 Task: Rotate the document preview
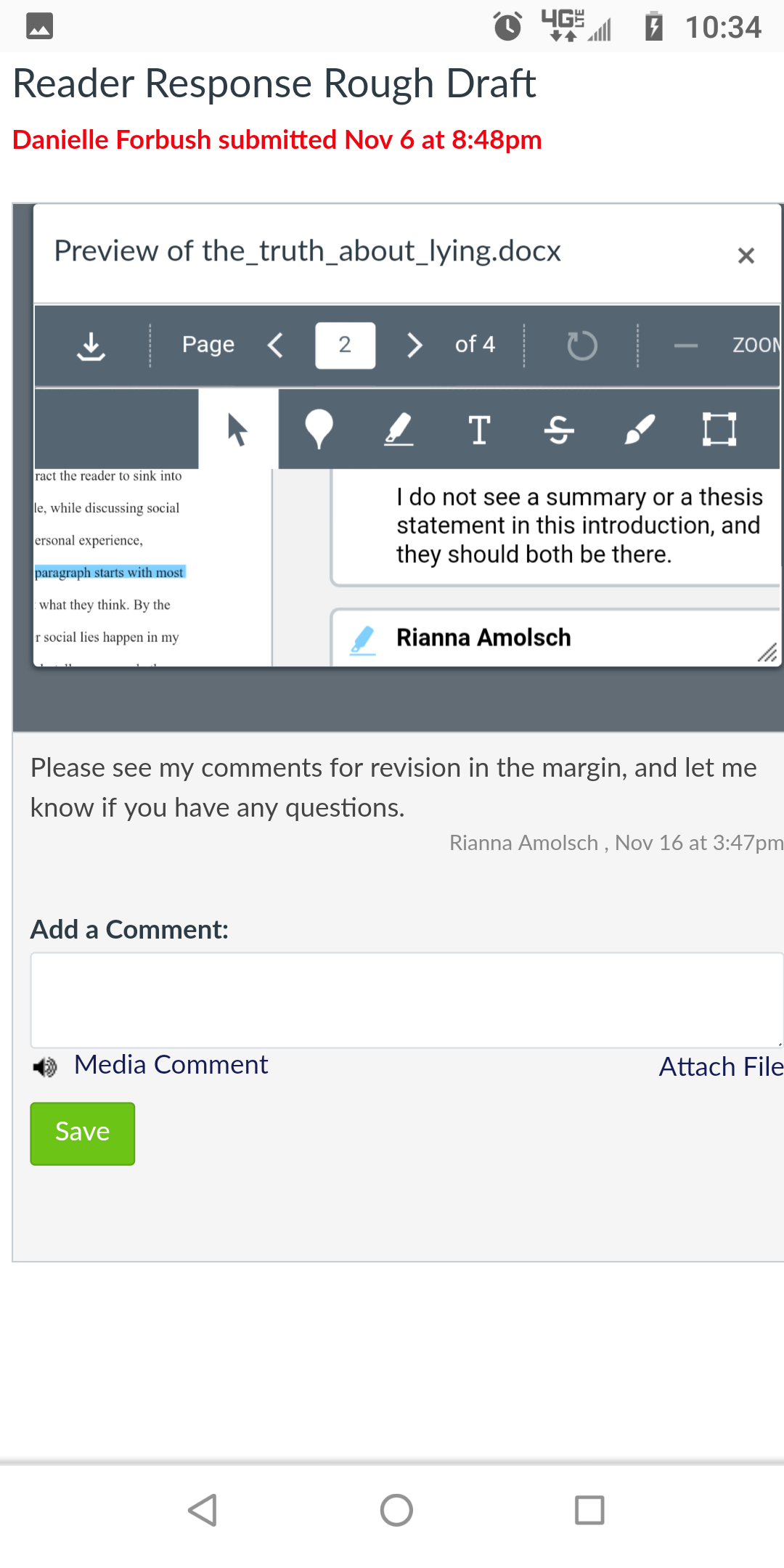(581, 346)
